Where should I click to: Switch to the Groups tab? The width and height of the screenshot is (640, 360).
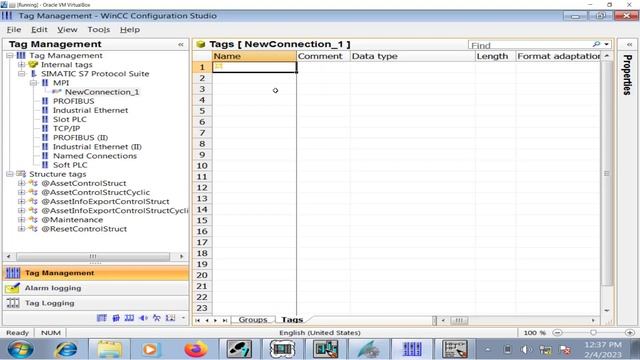tap(253, 320)
